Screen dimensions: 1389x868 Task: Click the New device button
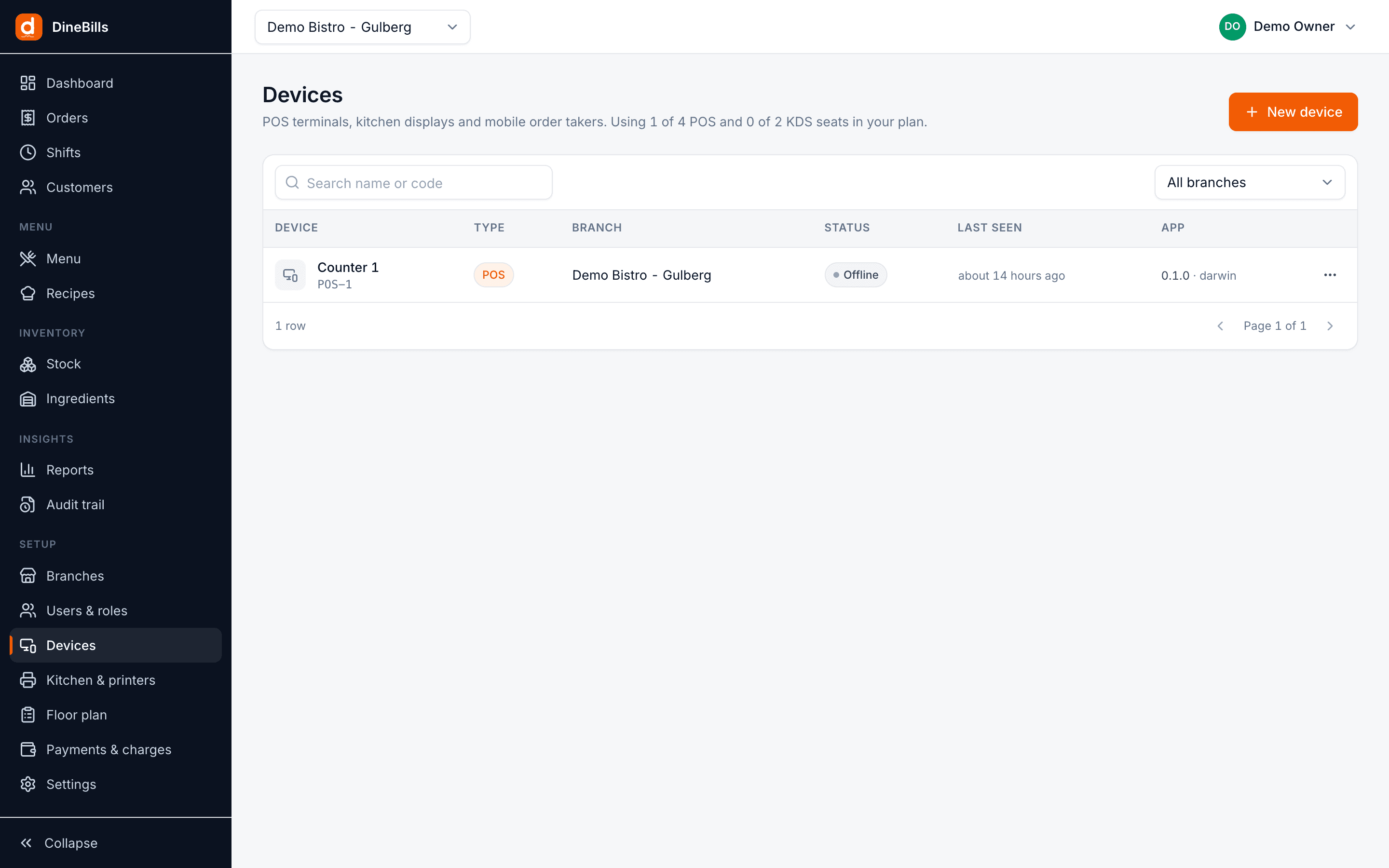(x=1293, y=112)
